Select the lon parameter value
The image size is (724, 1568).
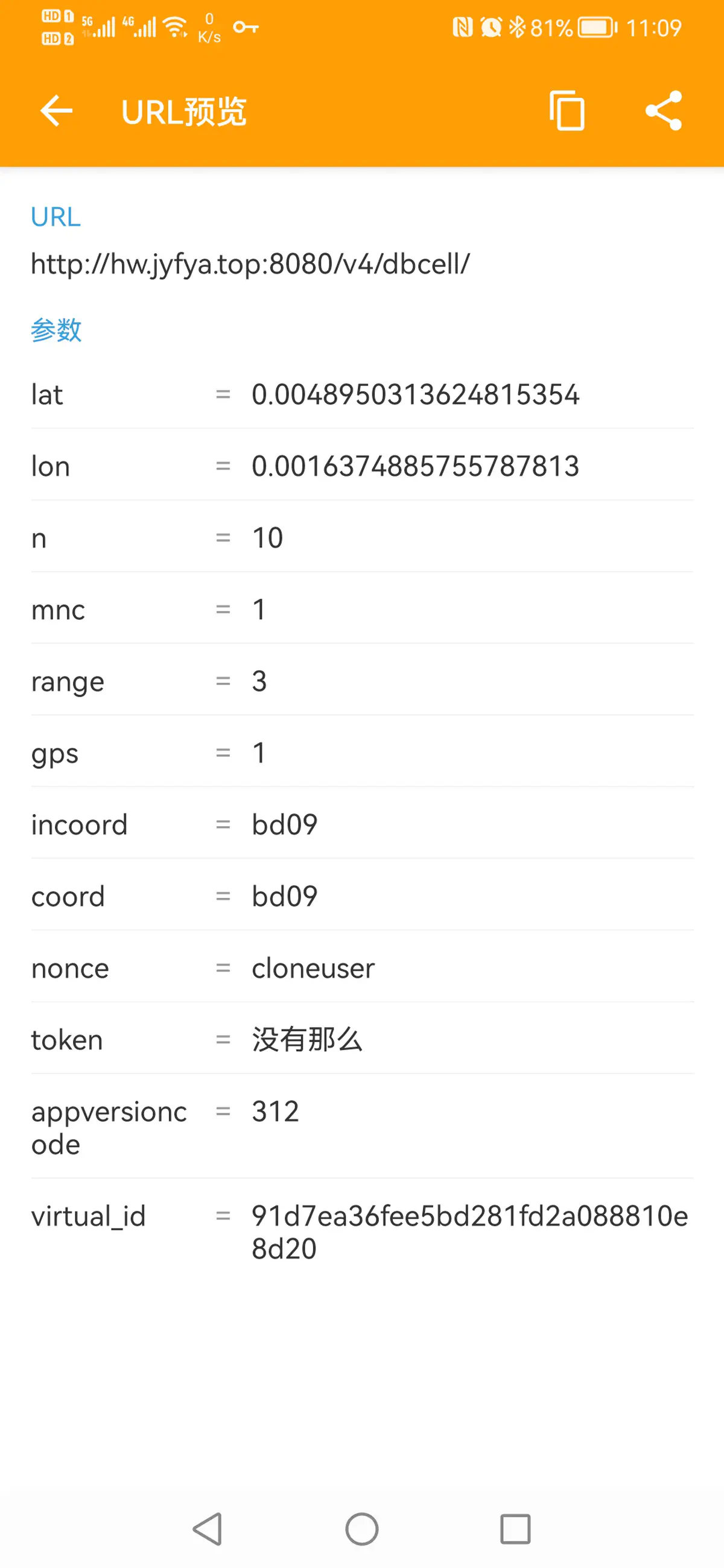[x=415, y=466]
